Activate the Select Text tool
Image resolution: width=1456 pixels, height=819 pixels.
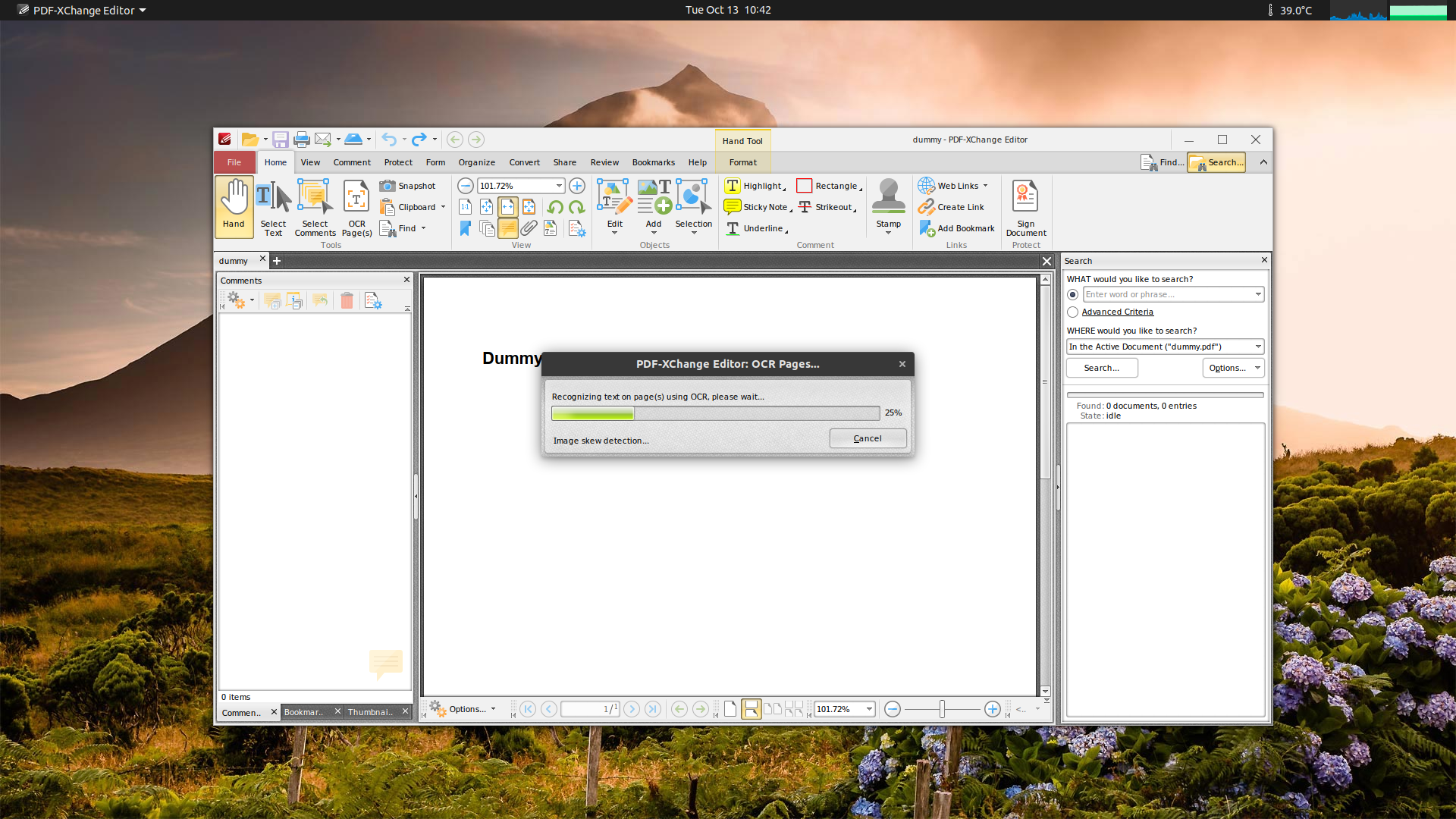273,207
